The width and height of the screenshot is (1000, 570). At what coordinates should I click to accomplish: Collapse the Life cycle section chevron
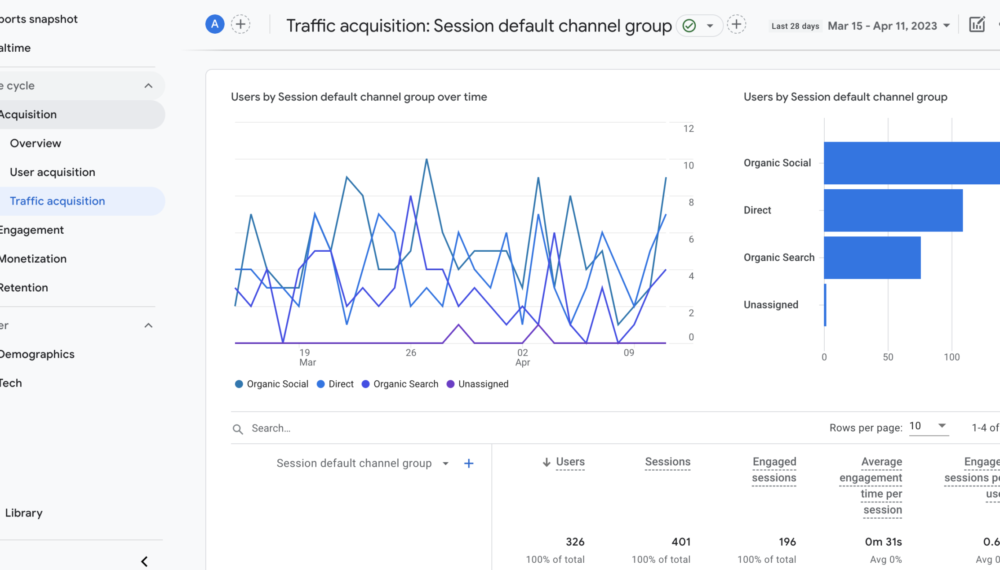click(x=149, y=85)
